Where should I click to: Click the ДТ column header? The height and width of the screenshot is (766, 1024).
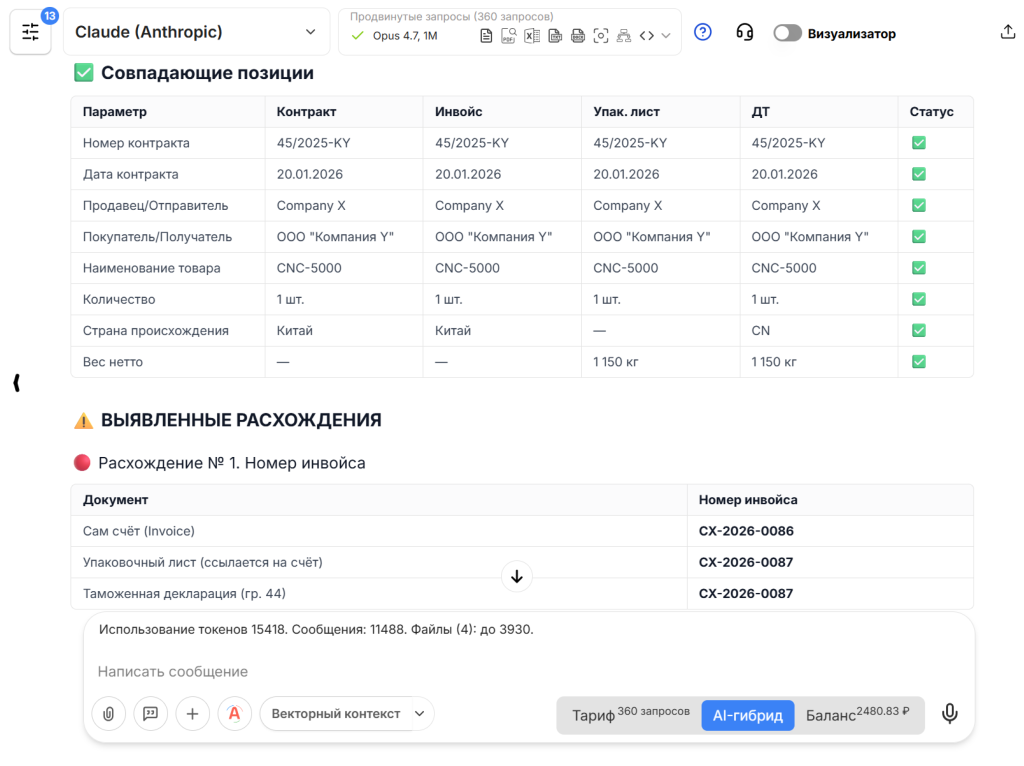(760, 112)
